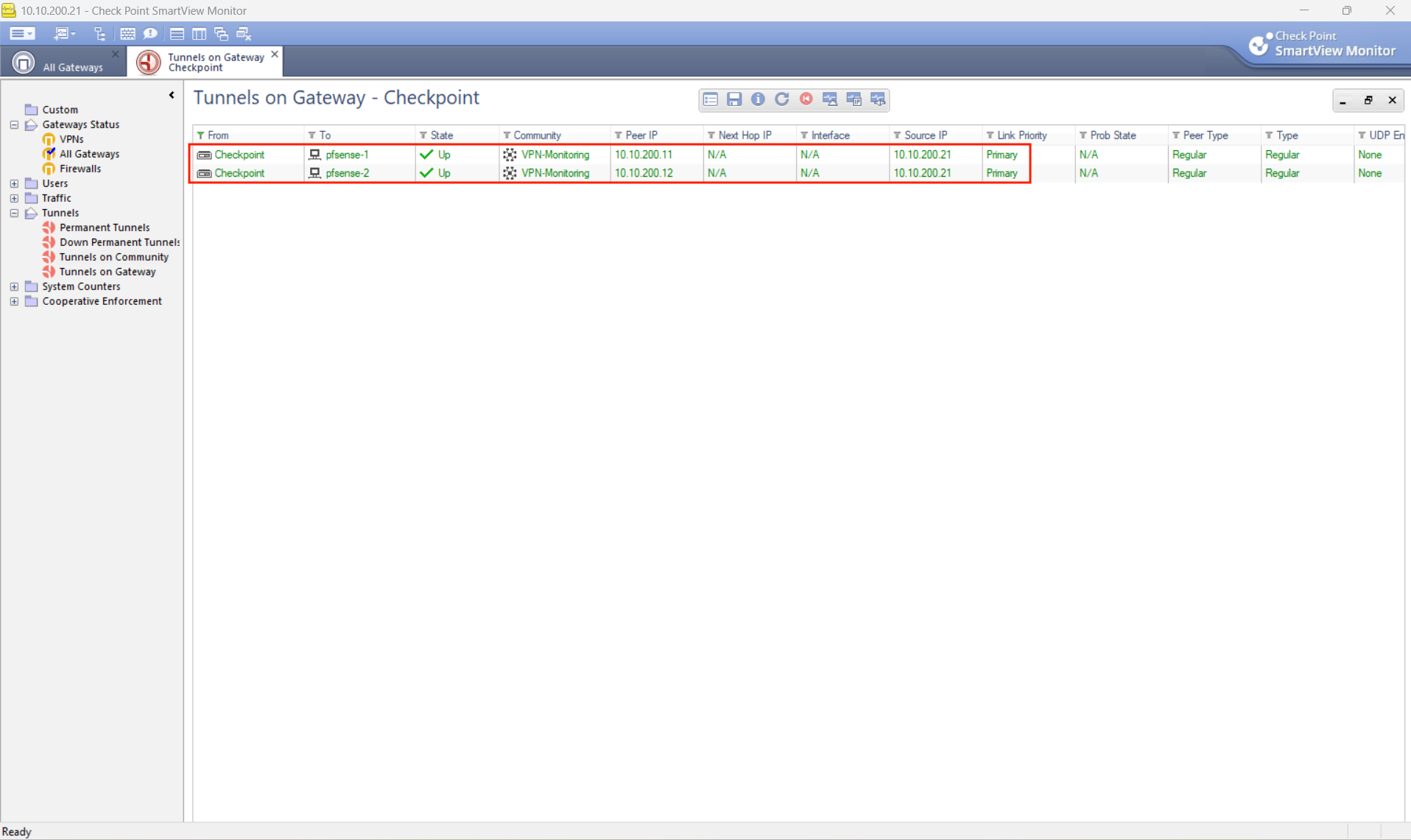This screenshot has height=840, width=1411.
Task: Click the Ready status bar text
Action: 17,832
